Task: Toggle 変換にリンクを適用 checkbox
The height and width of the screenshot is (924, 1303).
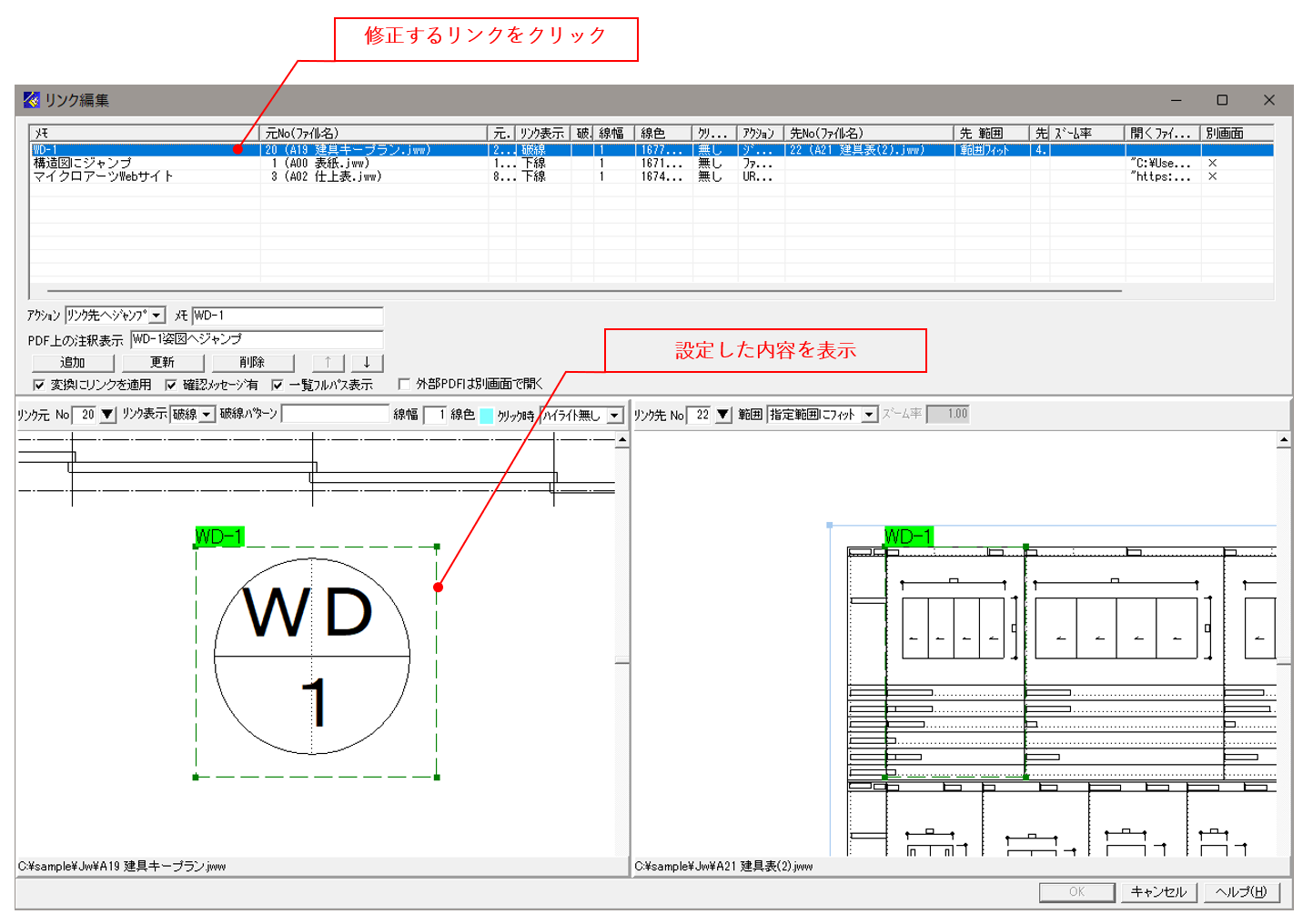Action: pyautogui.click(x=39, y=385)
